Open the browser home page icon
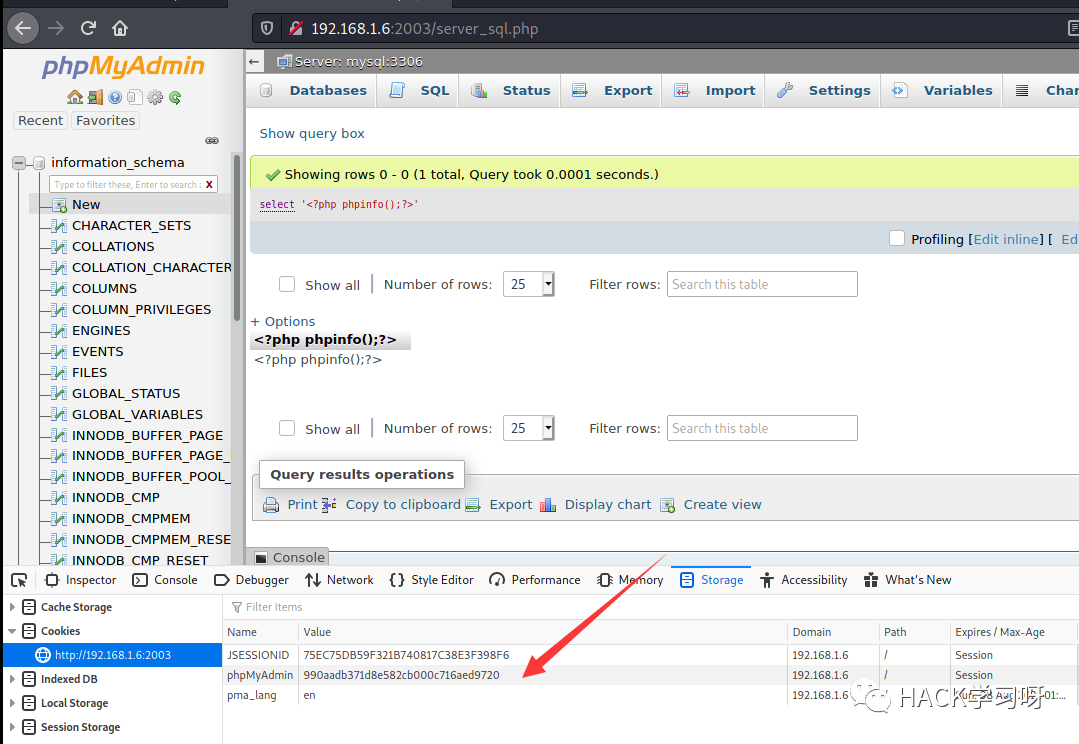The height and width of the screenshot is (744, 1079). coord(120,28)
